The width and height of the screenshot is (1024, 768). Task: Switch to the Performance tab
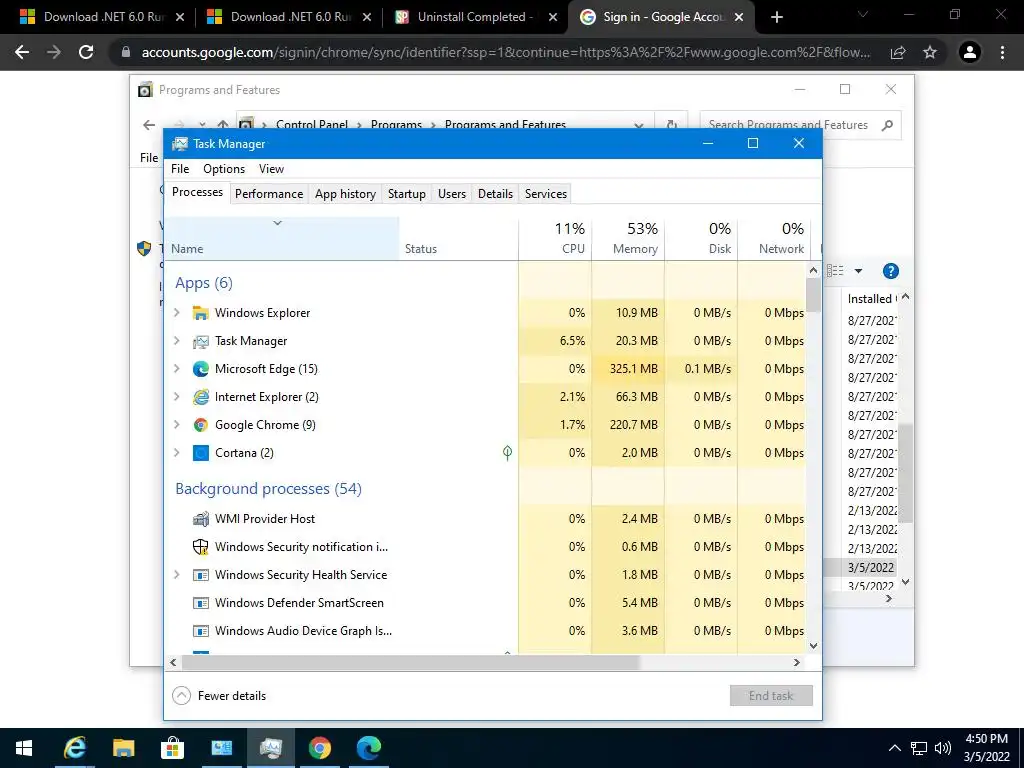tap(269, 194)
